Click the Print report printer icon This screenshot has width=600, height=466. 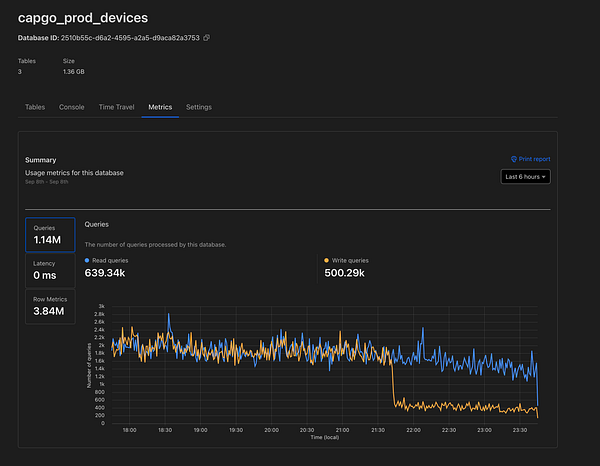point(513,159)
